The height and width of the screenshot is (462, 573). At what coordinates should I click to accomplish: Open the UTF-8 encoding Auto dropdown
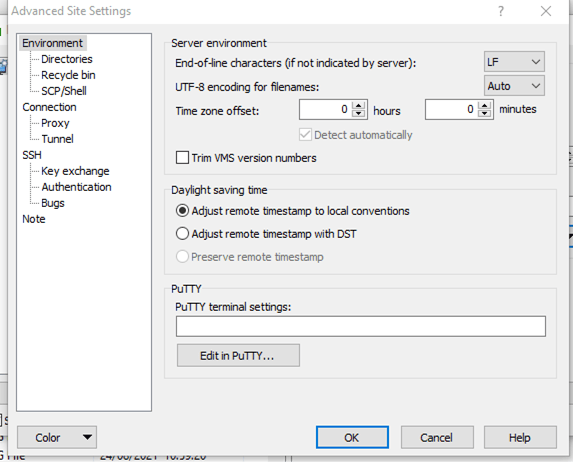pyautogui.click(x=514, y=86)
